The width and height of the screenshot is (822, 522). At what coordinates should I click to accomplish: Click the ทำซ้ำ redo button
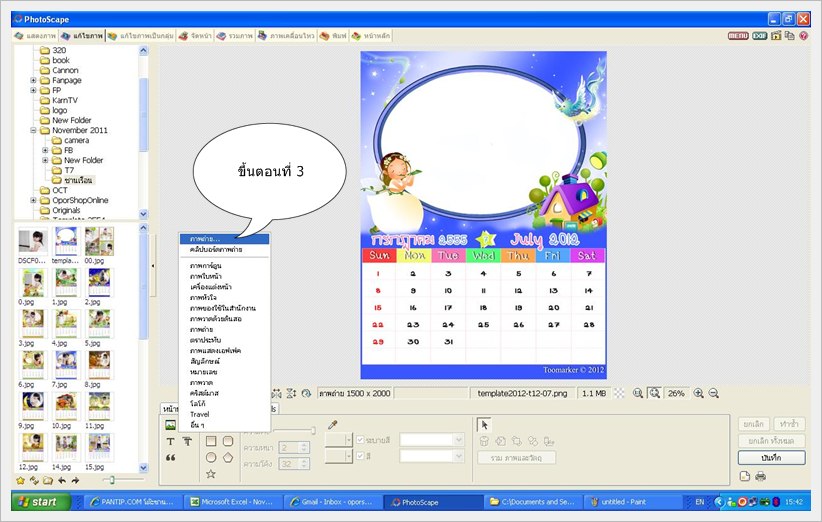[x=788, y=424]
